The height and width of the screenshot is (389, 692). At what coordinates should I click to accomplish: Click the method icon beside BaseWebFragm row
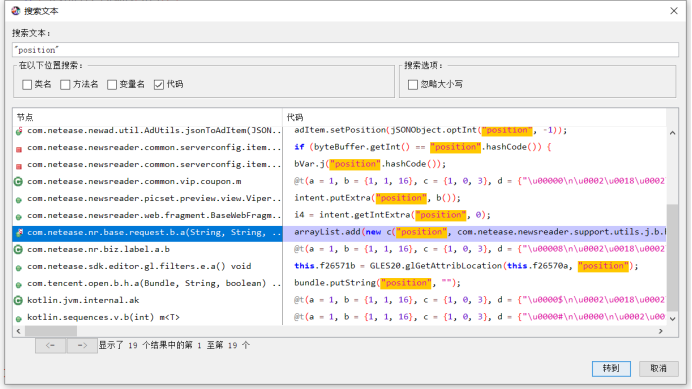pos(19,216)
